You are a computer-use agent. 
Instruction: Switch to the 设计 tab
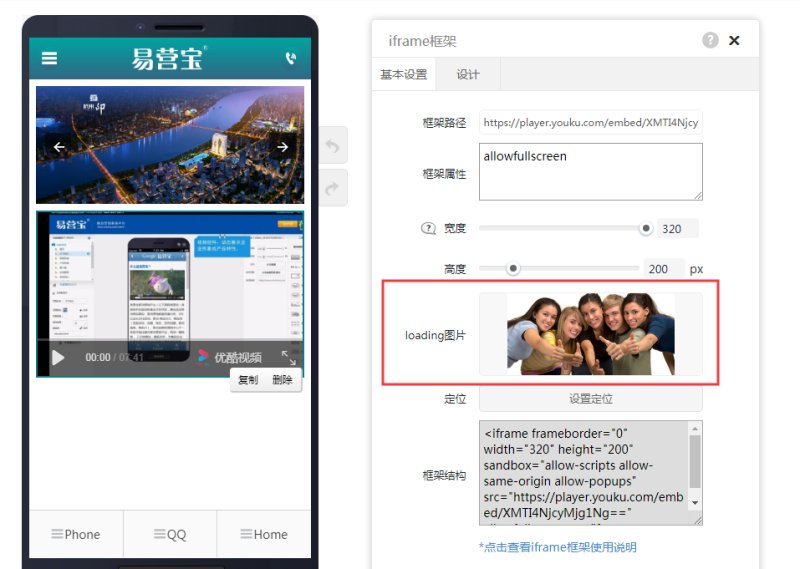[x=468, y=75]
